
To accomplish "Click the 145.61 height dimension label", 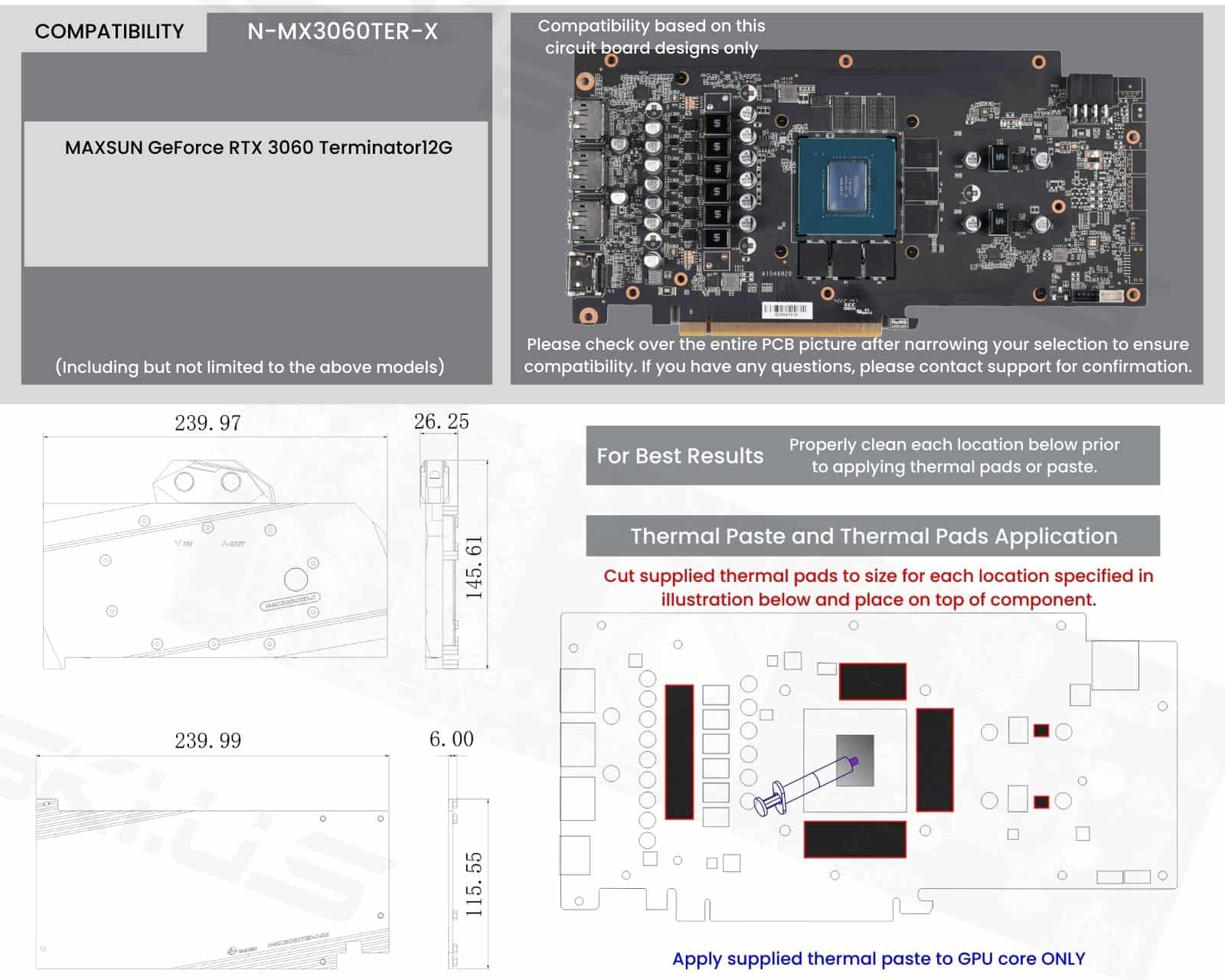I will 475,567.
